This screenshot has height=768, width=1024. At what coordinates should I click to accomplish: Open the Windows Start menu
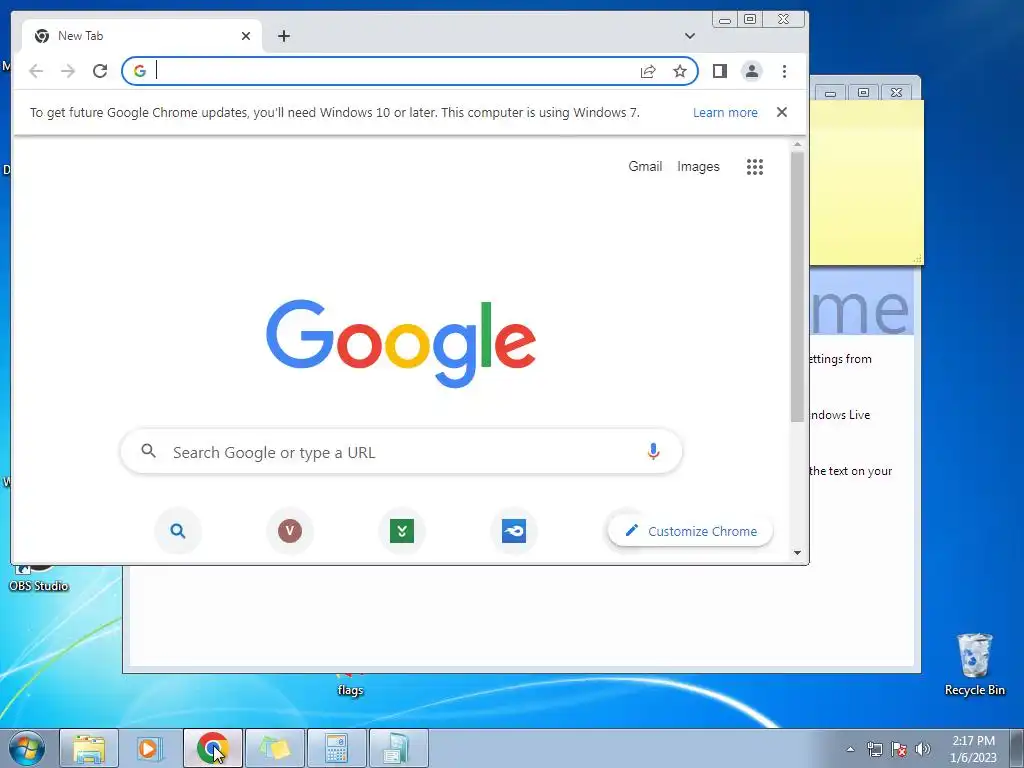click(27, 748)
